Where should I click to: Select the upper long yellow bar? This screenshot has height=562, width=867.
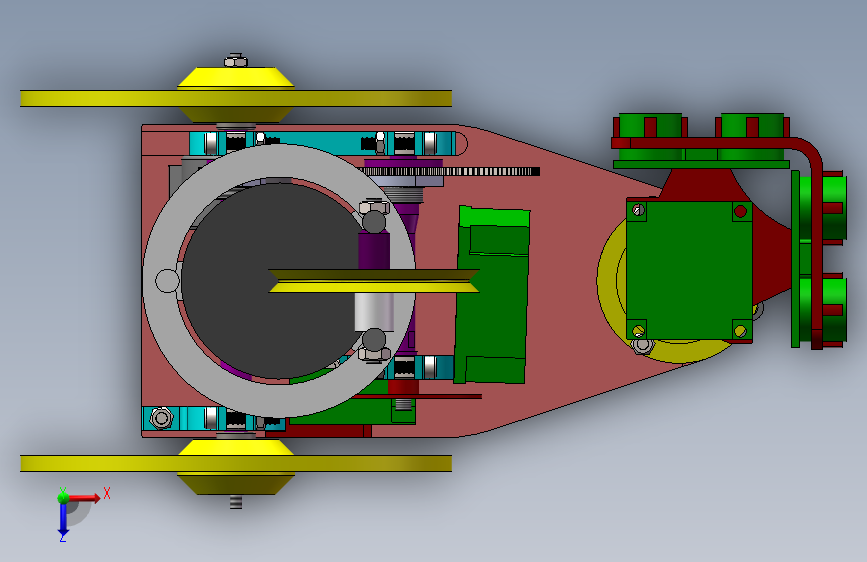(x=236, y=98)
